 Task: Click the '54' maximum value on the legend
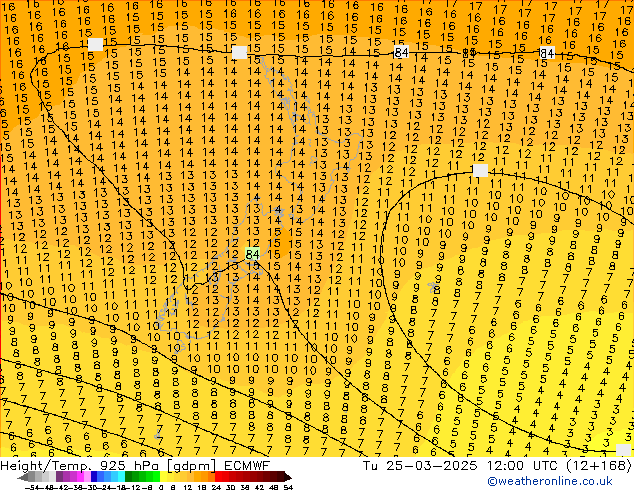pyautogui.click(x=288, y=487)
